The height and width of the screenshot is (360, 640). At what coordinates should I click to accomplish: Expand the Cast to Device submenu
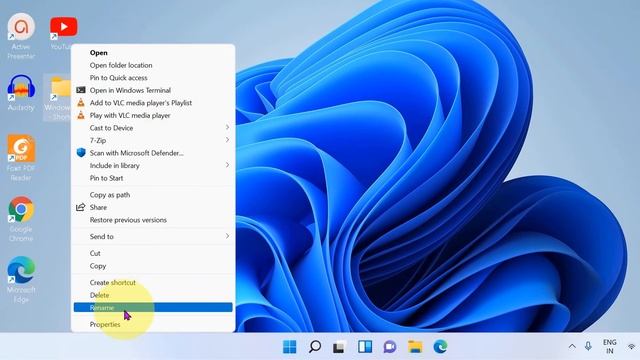(153, 128)
